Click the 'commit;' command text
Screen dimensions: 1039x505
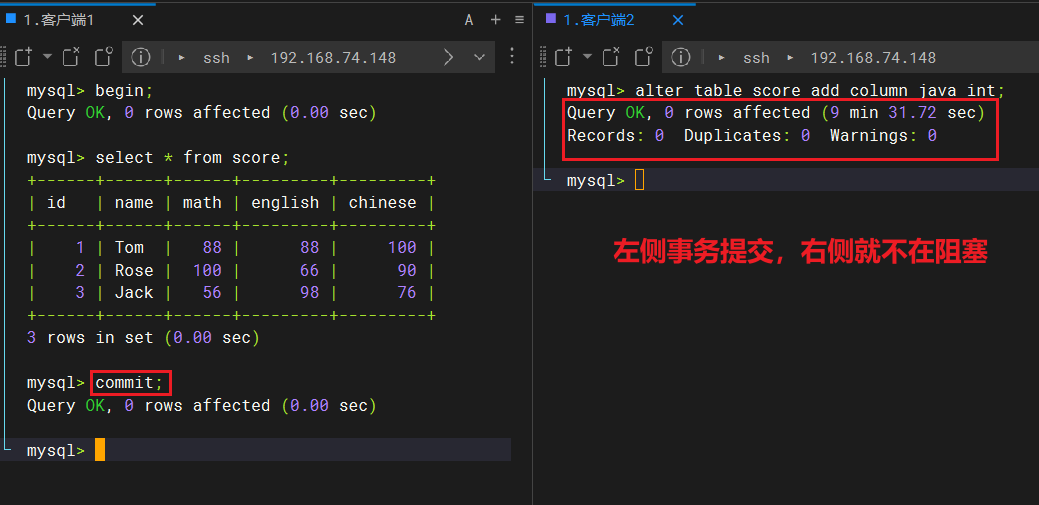[x=129, y=382]
